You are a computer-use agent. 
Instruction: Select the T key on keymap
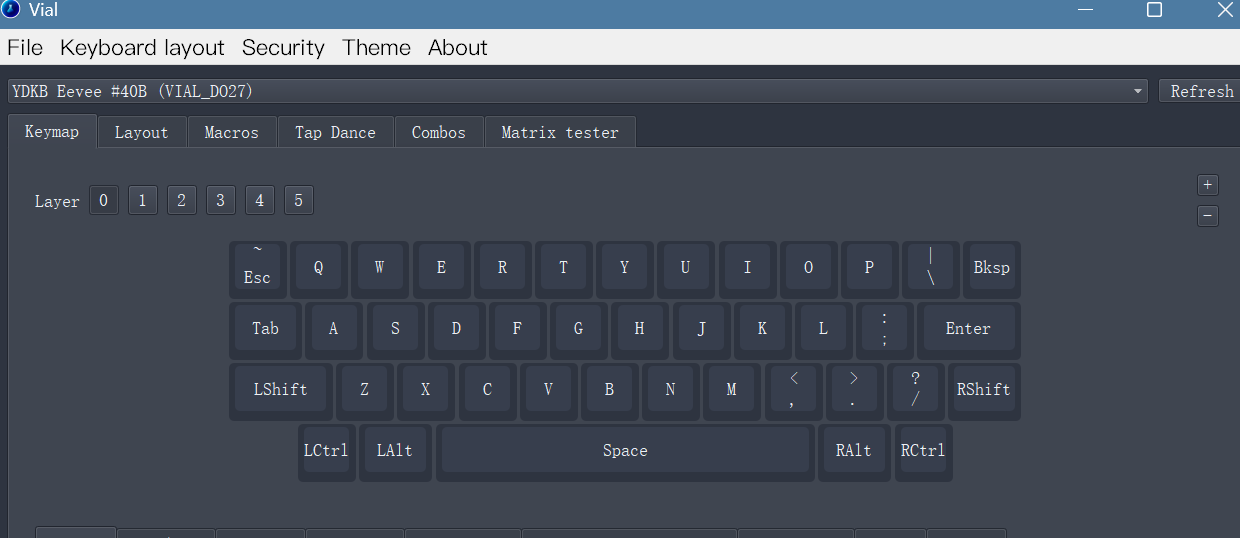pos(563,269)
